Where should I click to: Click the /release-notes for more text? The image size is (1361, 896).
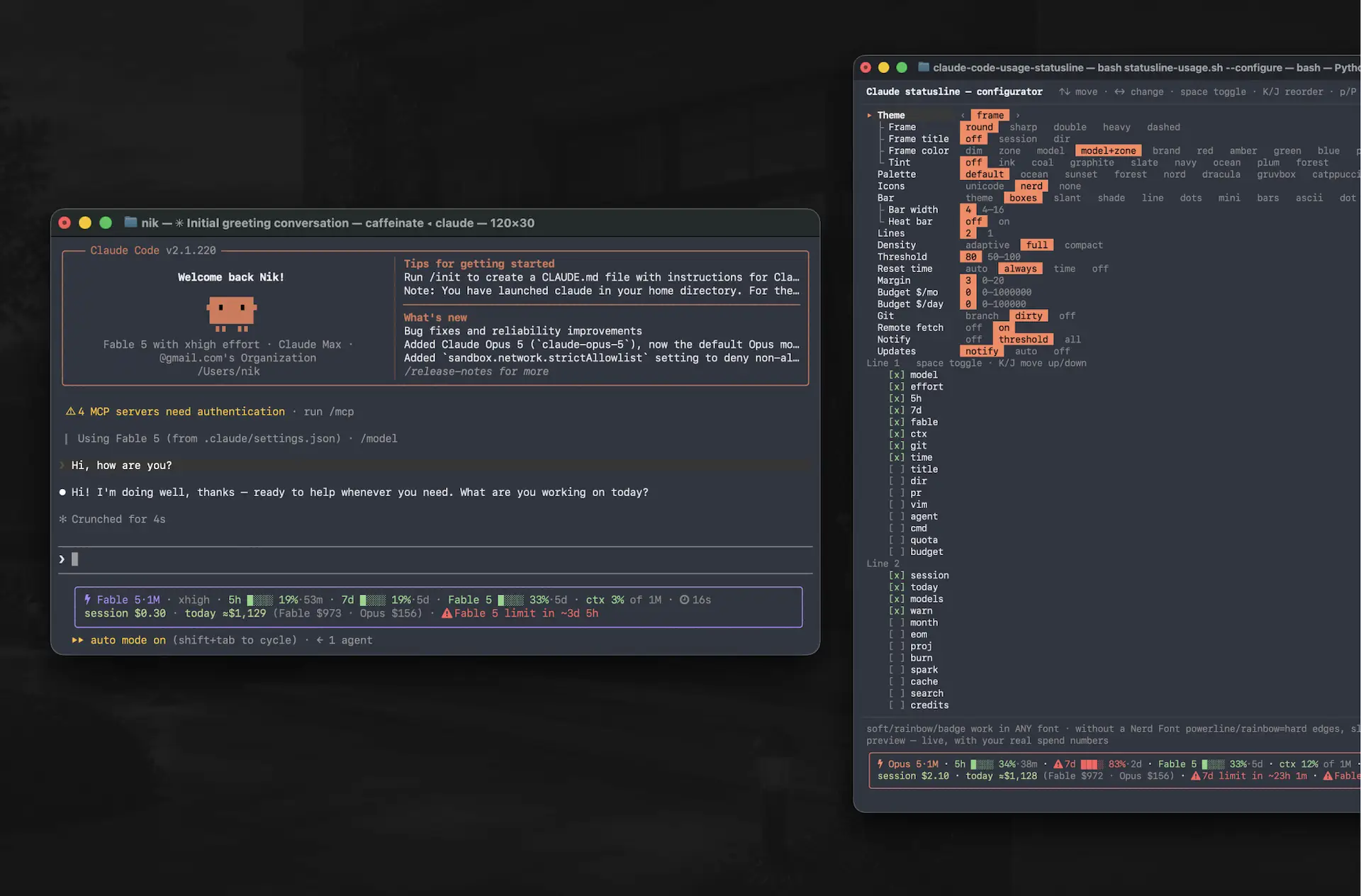(x=476, y=371)
